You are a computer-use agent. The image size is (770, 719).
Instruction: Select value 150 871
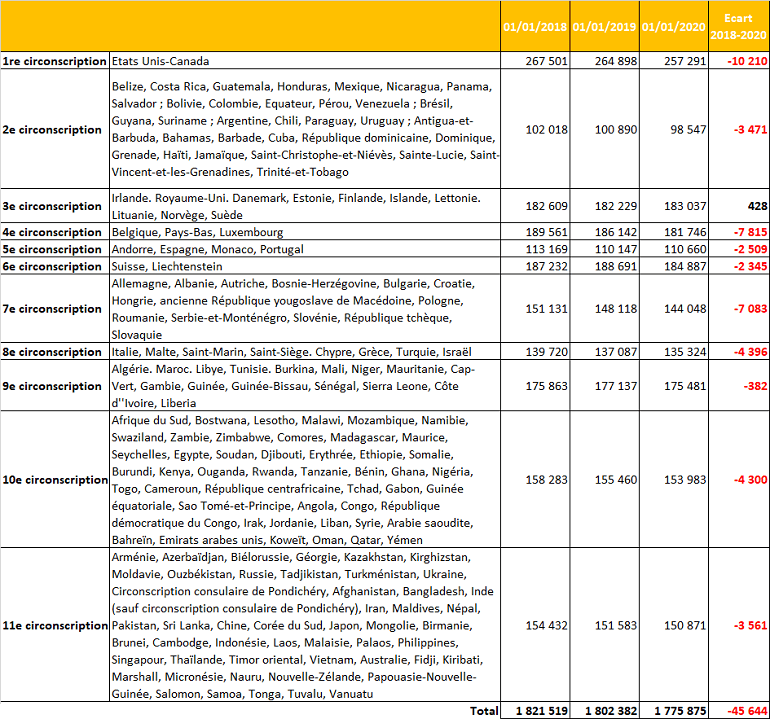pos(685,626)
